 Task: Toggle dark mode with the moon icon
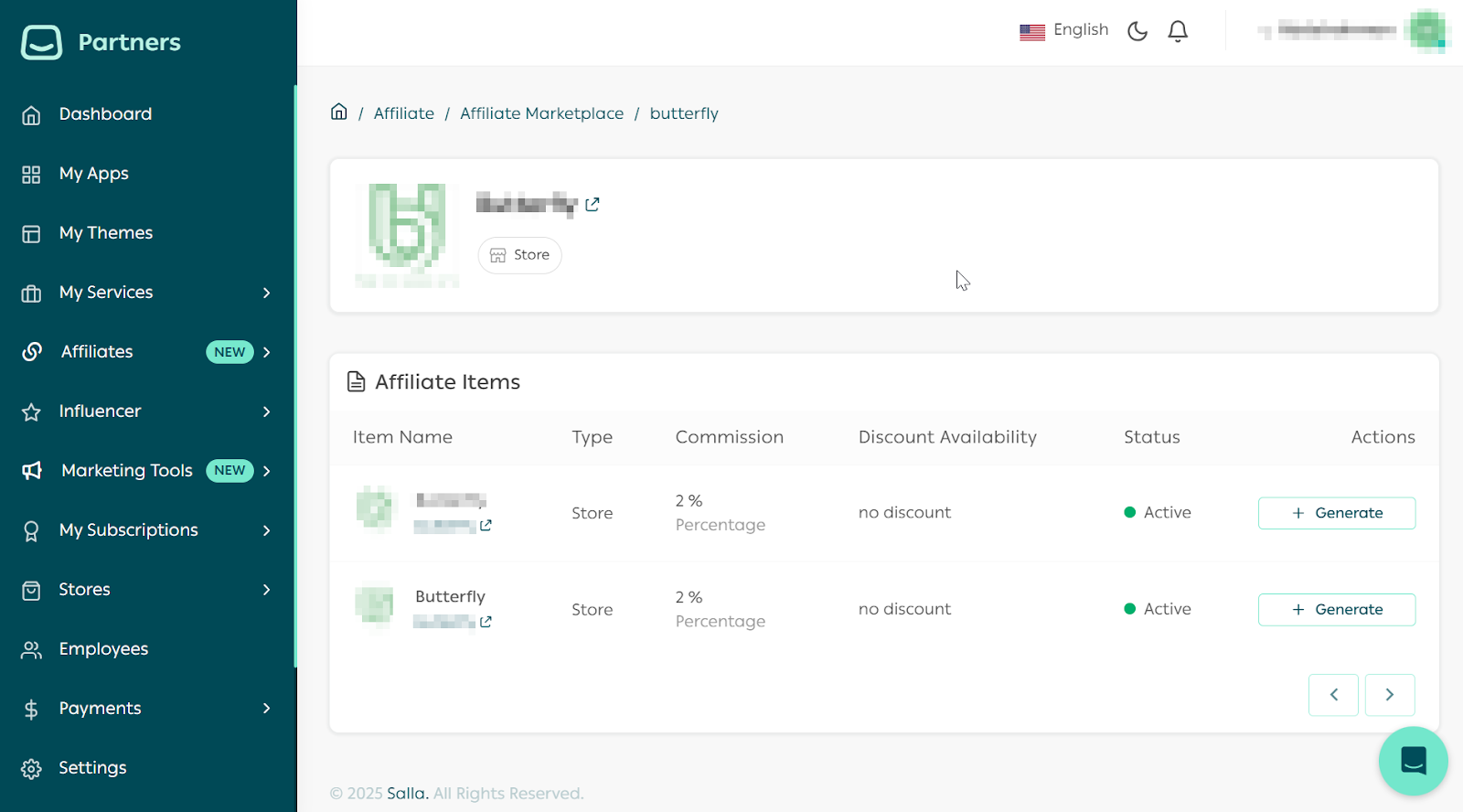[x=1137, y=31]
